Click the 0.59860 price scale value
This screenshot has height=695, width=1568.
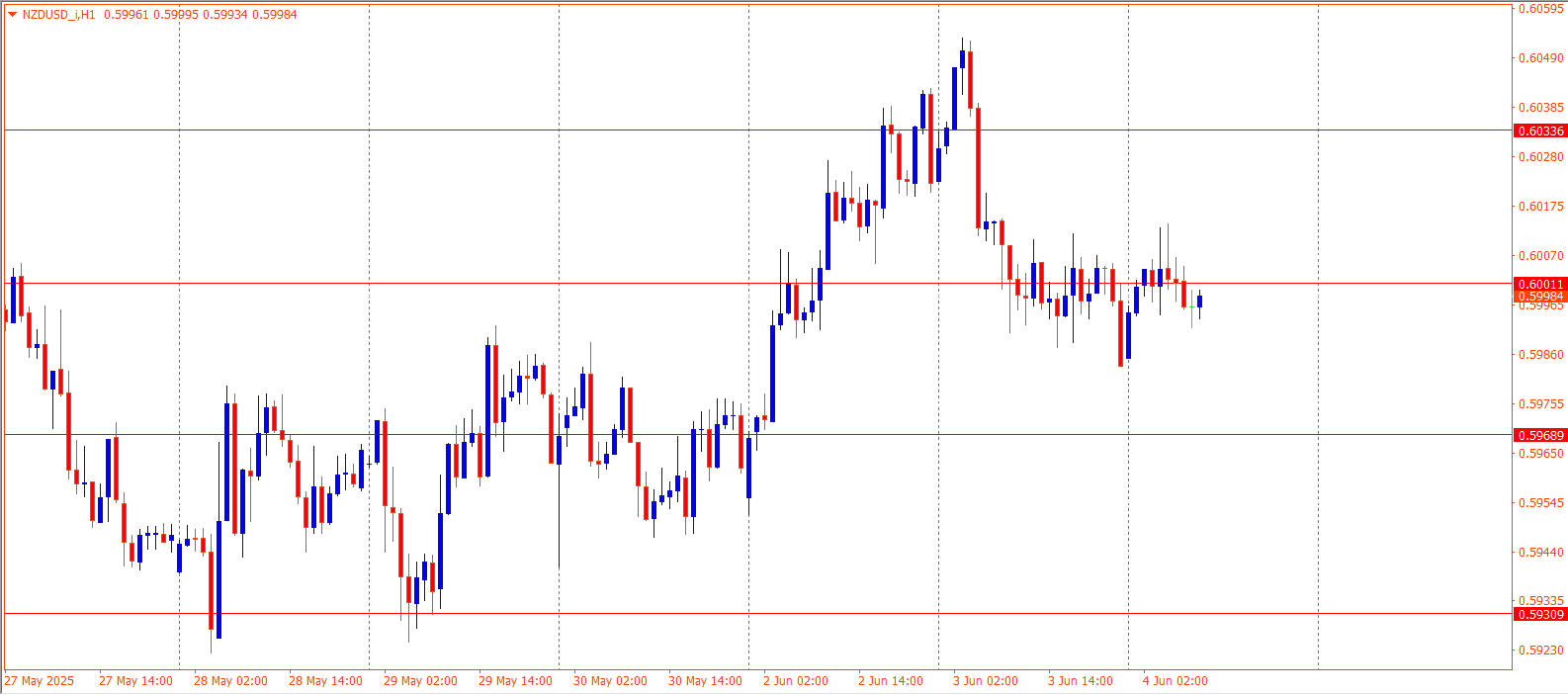pos(1540,355)
